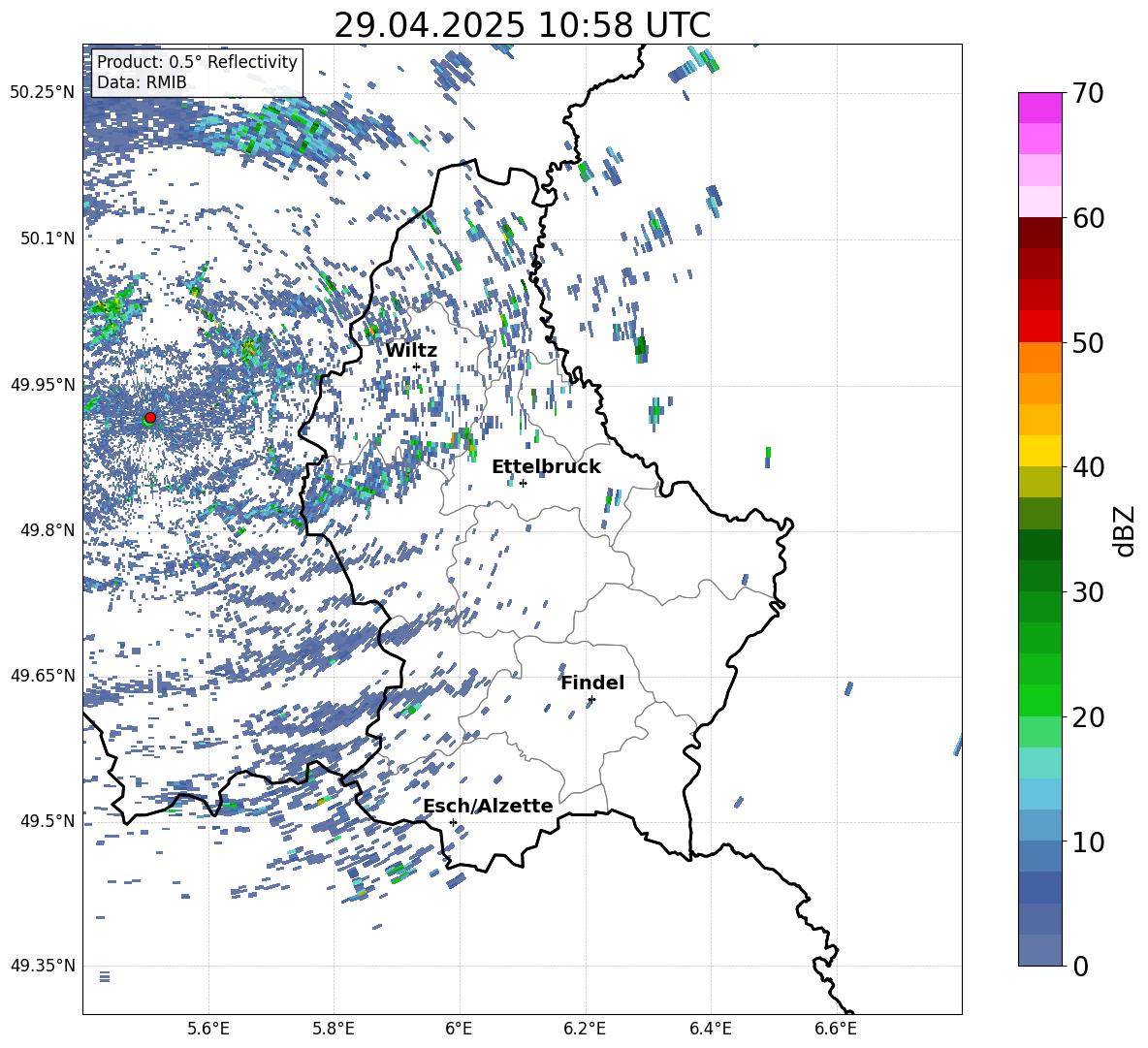Click the 20 colorbar tick label
Screen dimensions: 1148x1048
tap(1089, 717)
